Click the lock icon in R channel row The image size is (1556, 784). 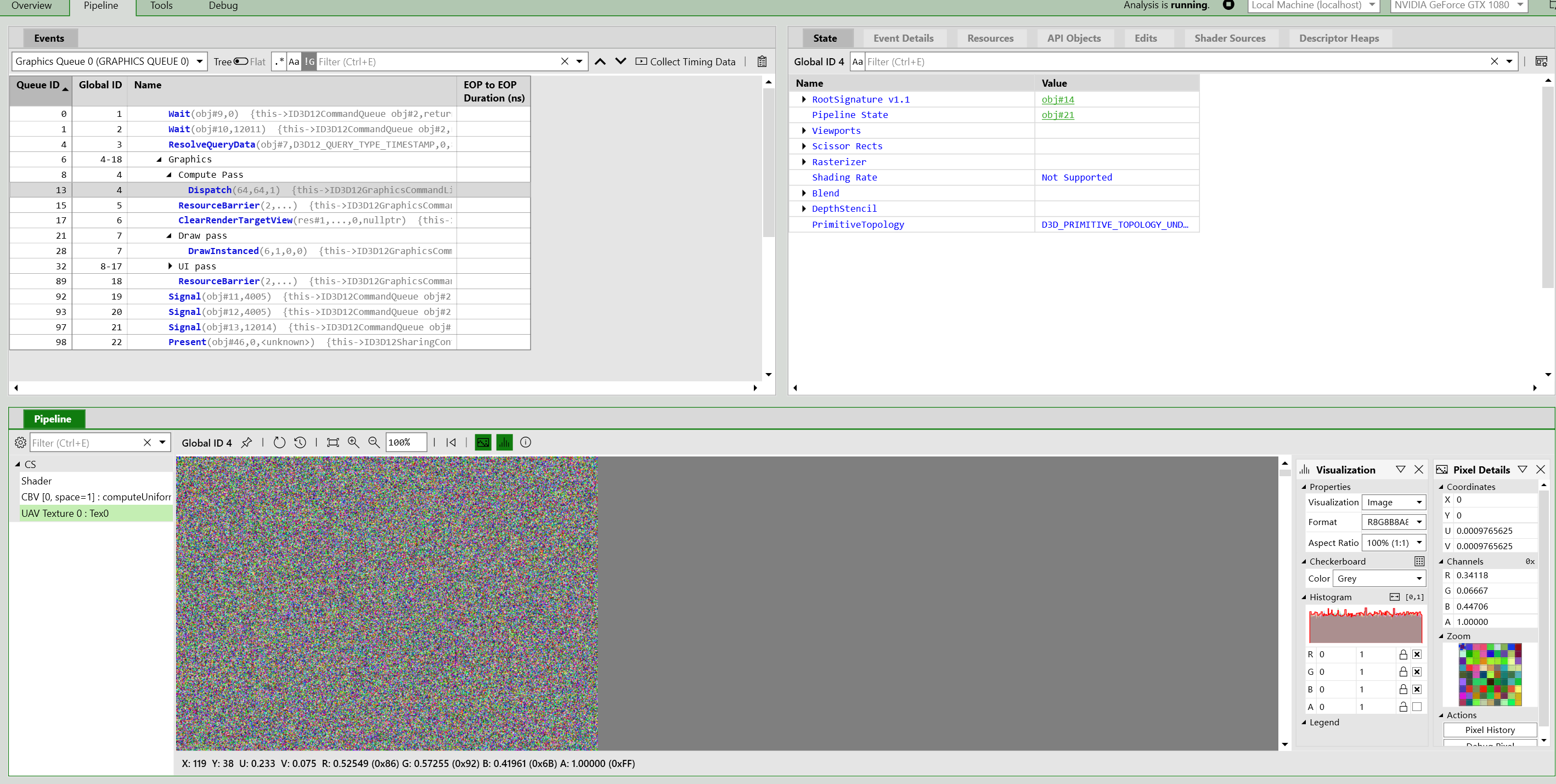pyautogui.click(x=1403, y=654)
